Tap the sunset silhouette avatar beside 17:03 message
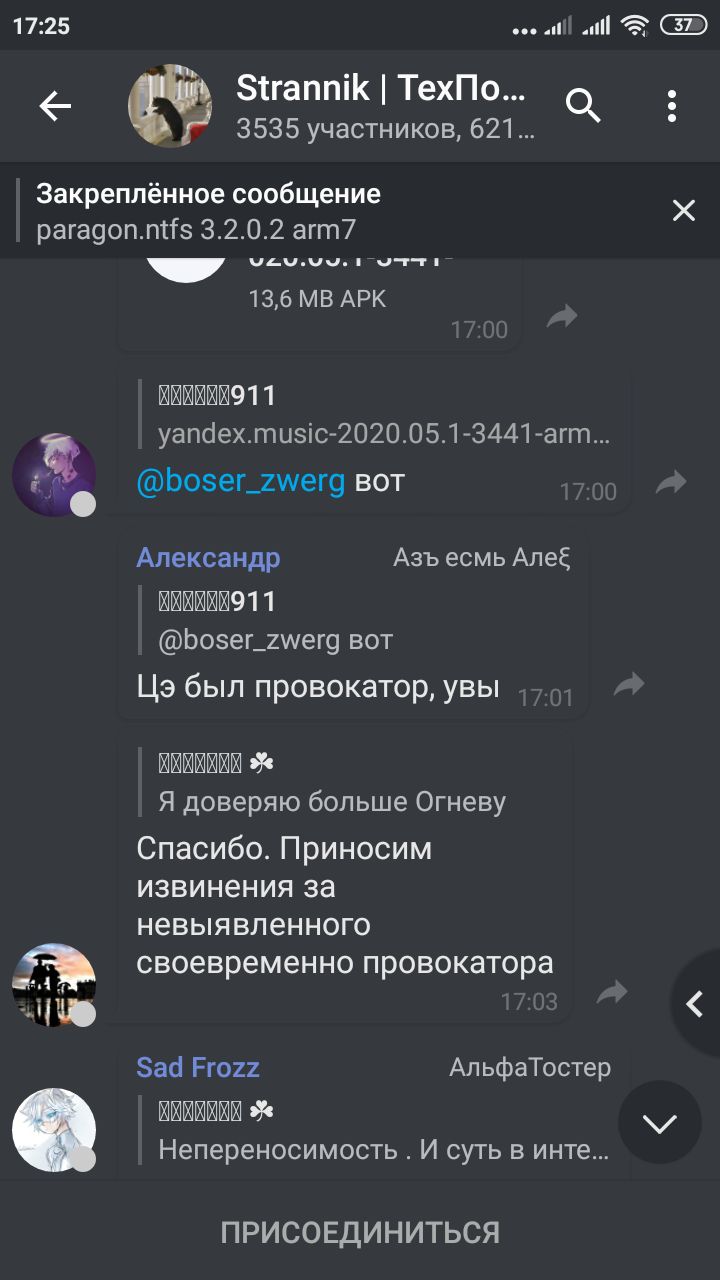The image size is (720, 1280). 54,985
